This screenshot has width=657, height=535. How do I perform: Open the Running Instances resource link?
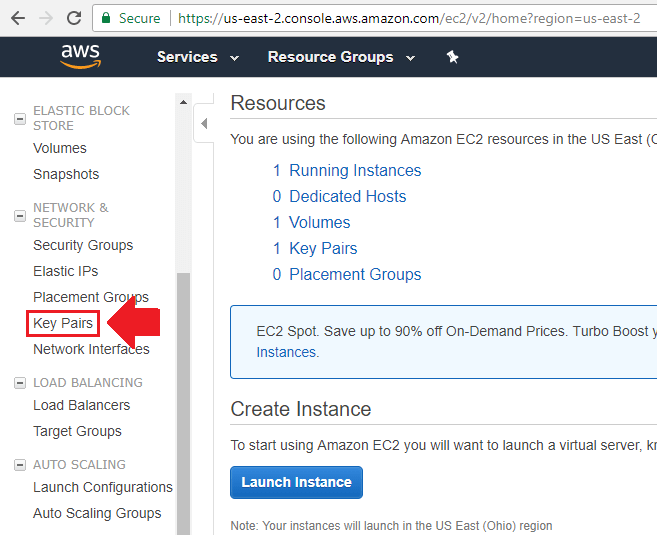(x=355, y=171)
